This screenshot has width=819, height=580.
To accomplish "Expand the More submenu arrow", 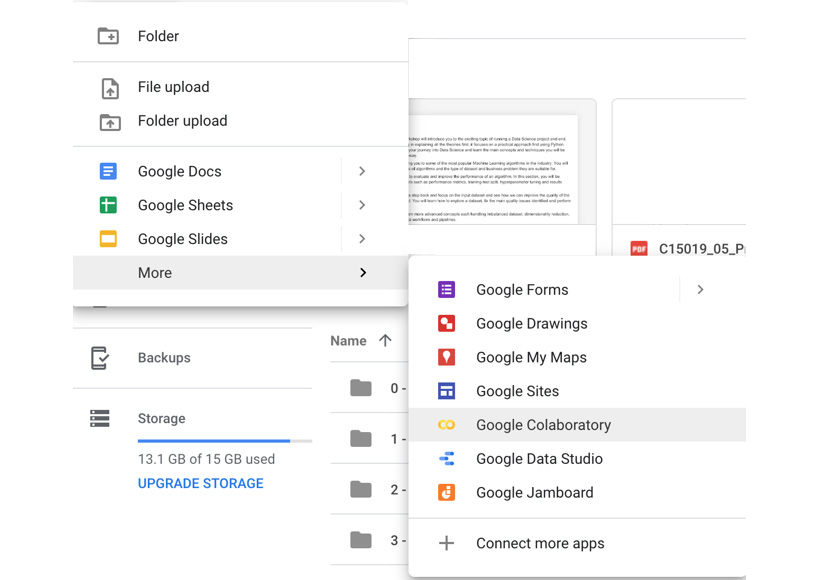I will coord(363,272).
